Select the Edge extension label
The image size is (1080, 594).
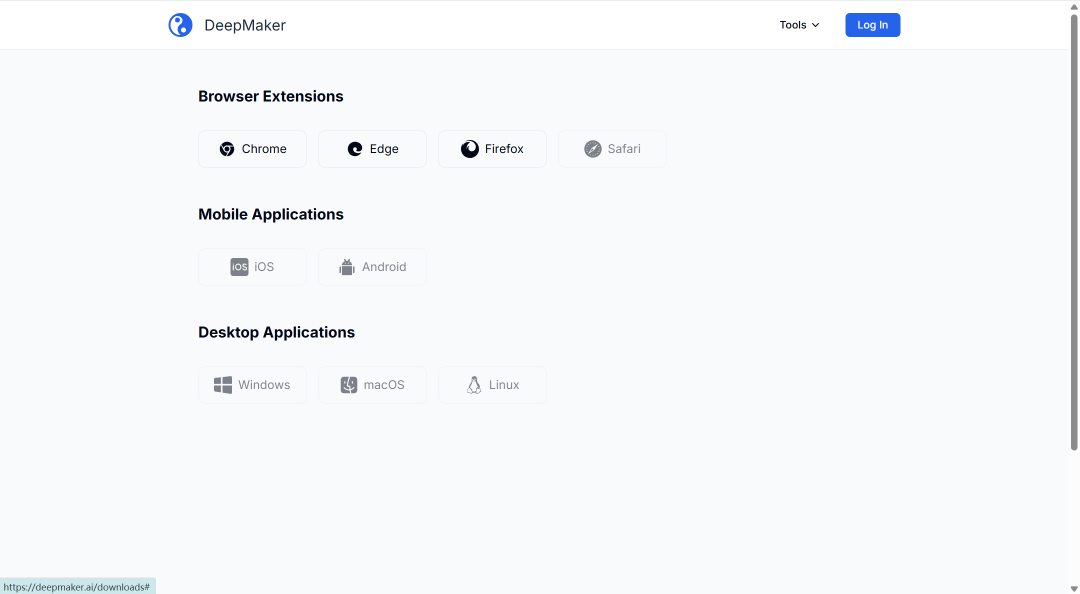point(384,149)
